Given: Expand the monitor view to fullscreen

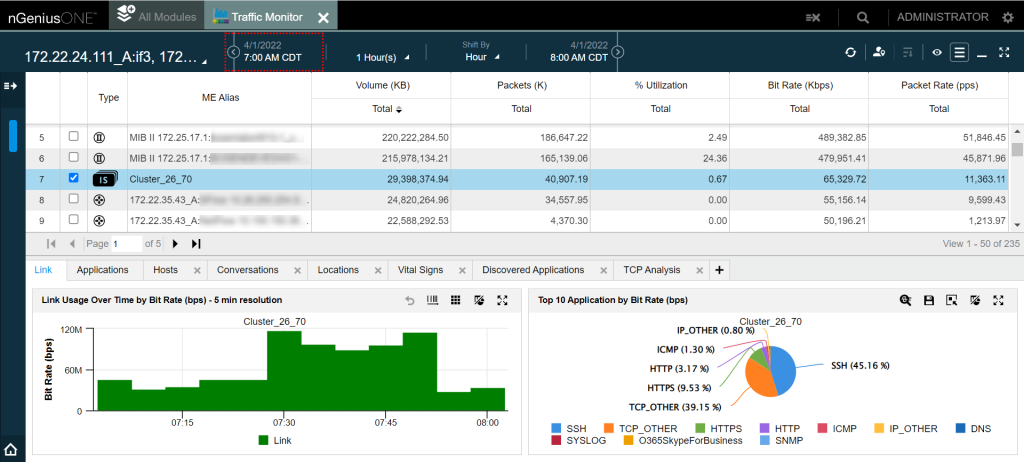Looking at the screenshot, I should 1004,52.
